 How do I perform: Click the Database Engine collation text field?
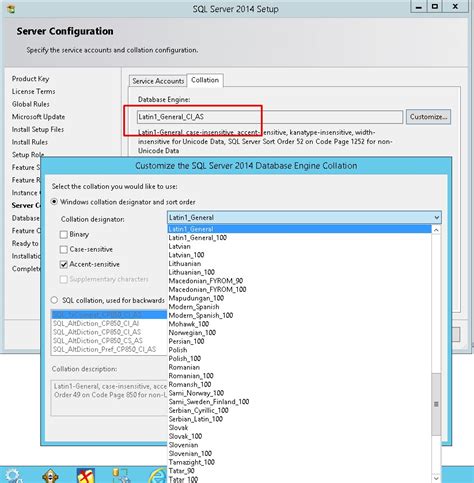point(270,117)
